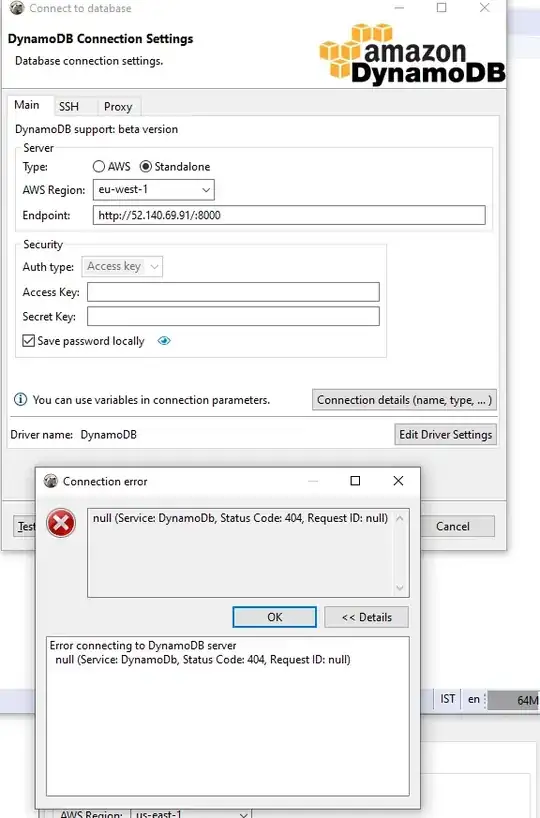Select the Standalone radio button
The width and height of the screenshot is (540, 818).
(x=146, y=166)
